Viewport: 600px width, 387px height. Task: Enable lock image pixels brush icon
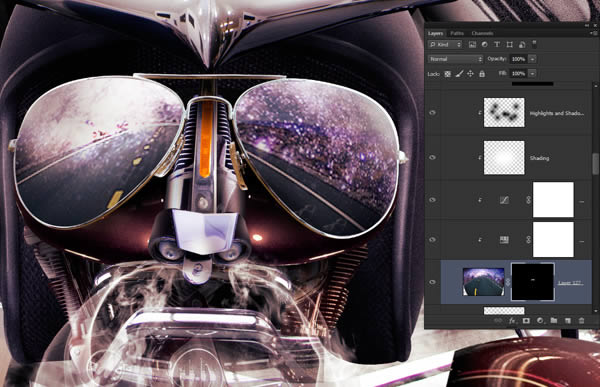[459, 74]
